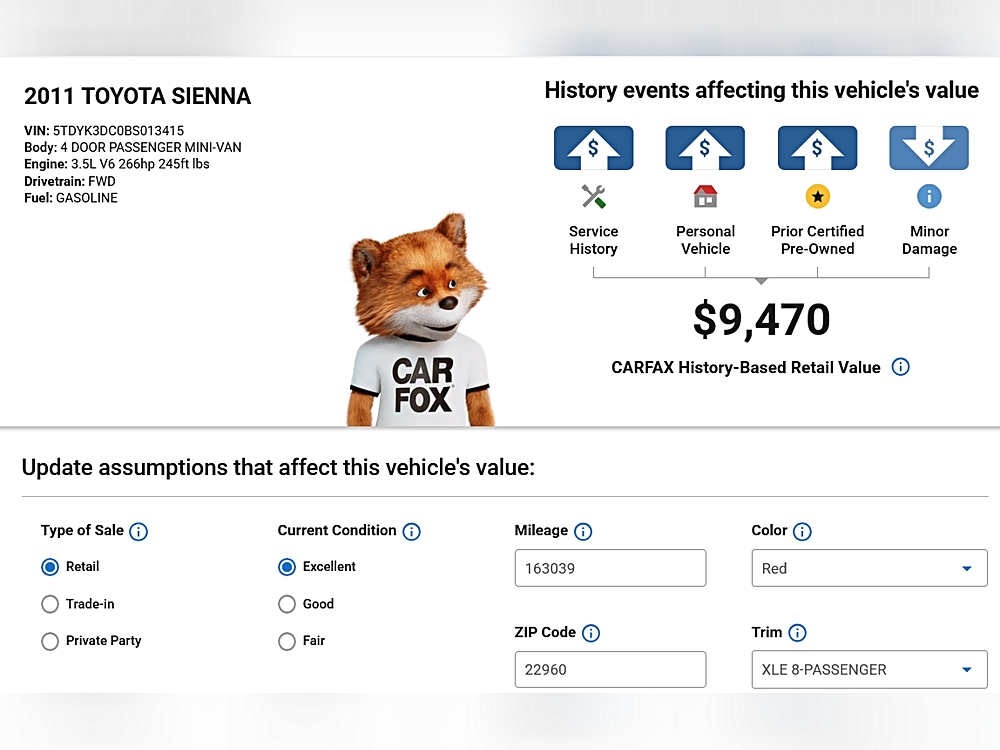Click the Current Condition info icon
The height and width of the screenshot is (750, 1000).
(411, 531)
